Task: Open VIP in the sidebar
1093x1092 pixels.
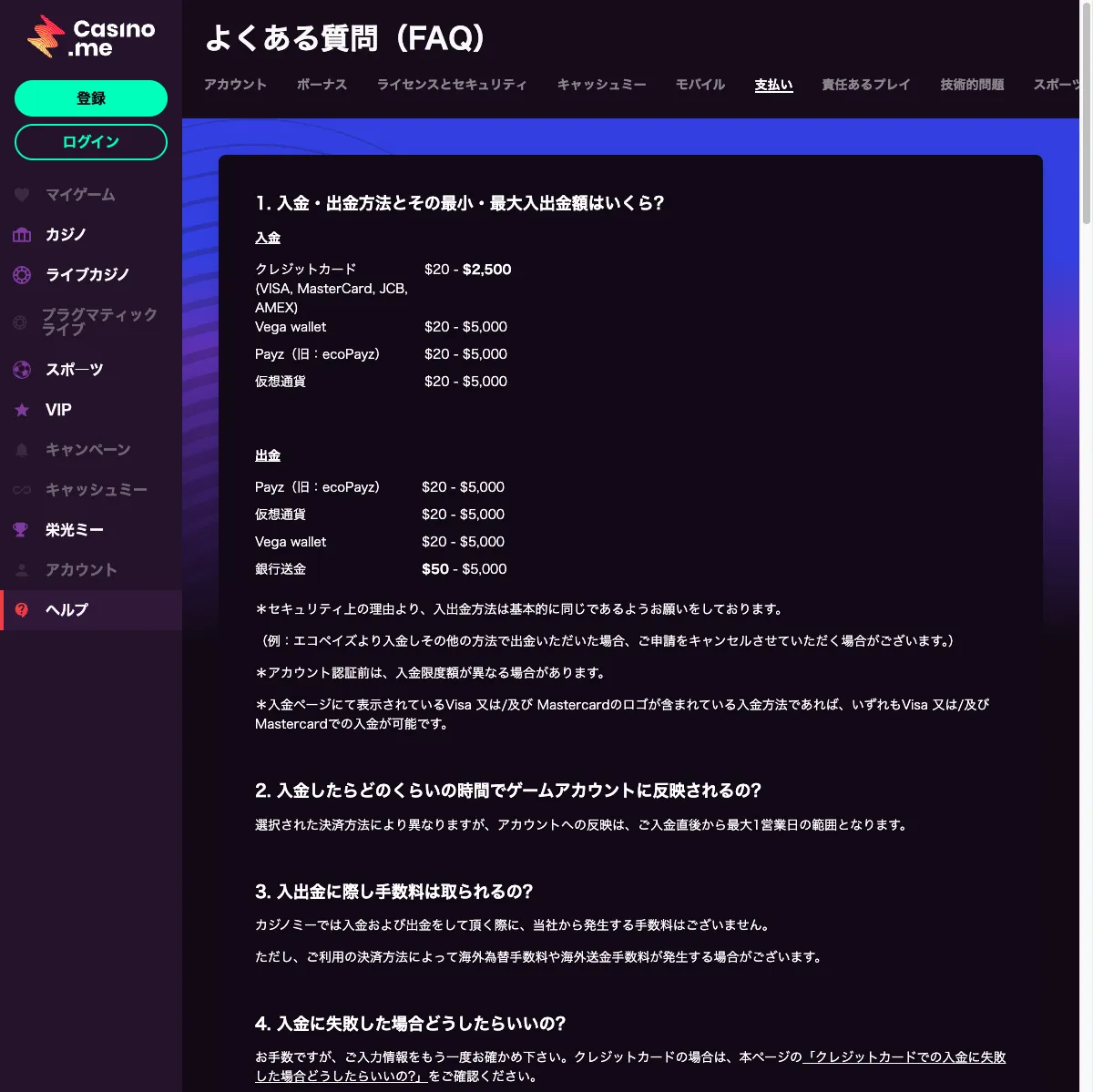Action: click(x=91, y=410)
